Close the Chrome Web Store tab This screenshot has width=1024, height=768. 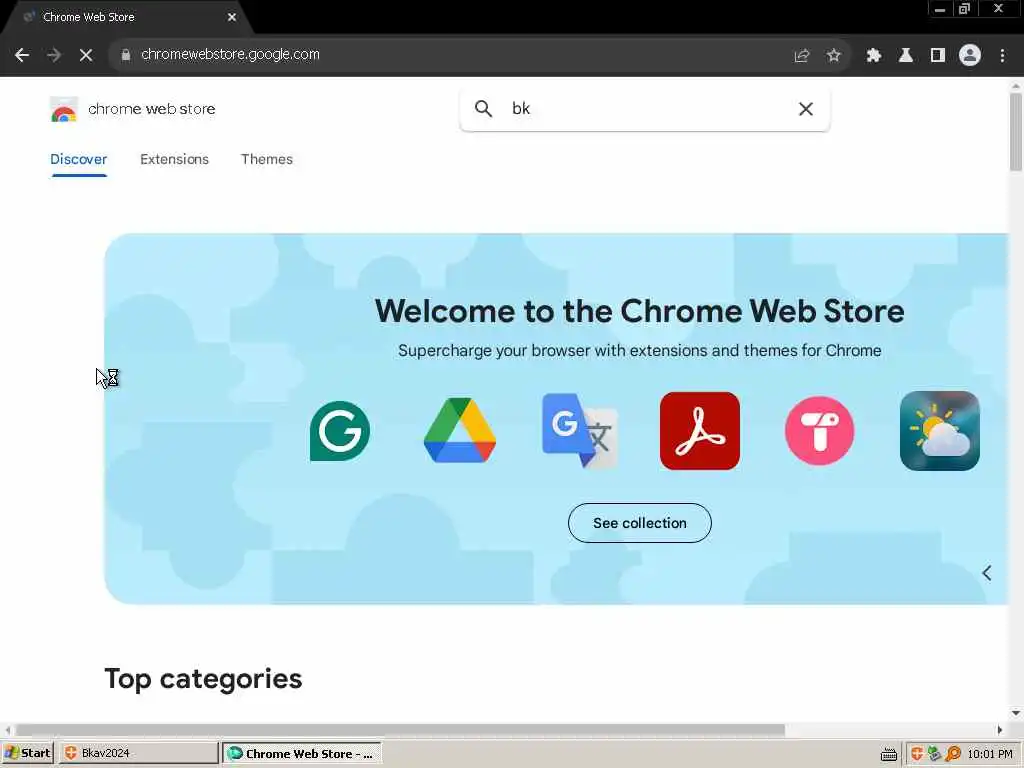pos(232,18)
